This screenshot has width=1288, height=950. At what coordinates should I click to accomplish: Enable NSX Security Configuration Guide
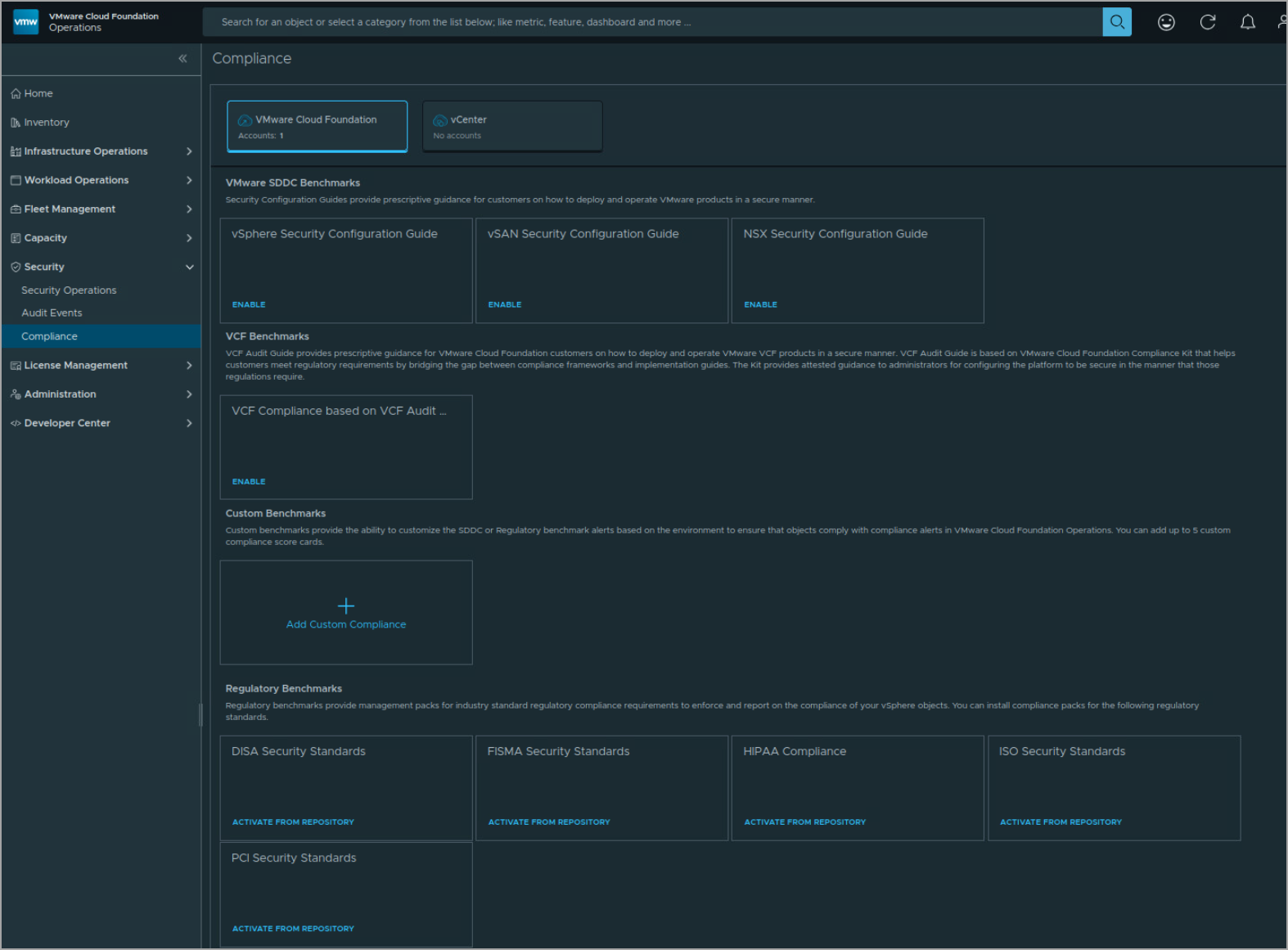[x=760, y=304]
